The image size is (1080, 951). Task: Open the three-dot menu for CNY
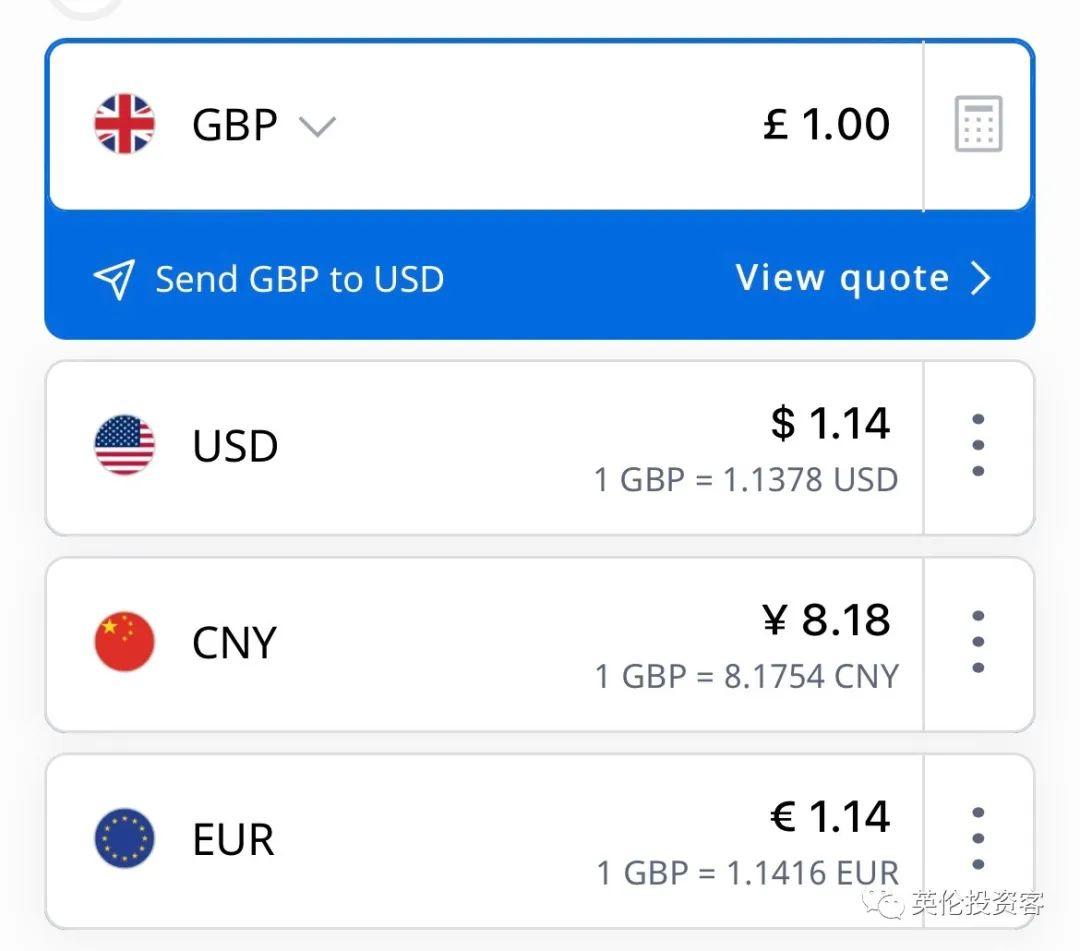point(978,643)
